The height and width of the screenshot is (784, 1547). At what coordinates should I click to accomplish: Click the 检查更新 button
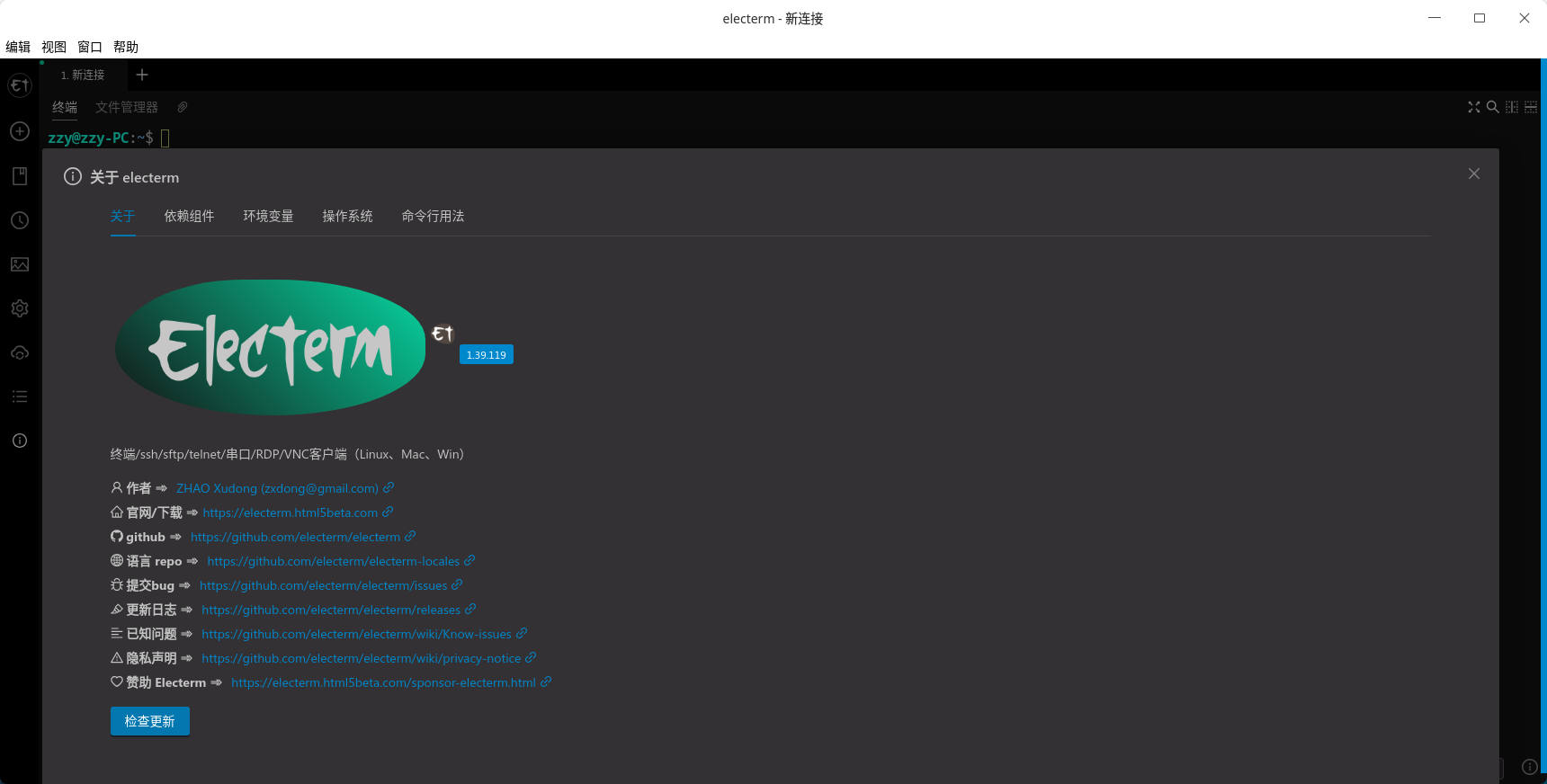click(150, 721)
